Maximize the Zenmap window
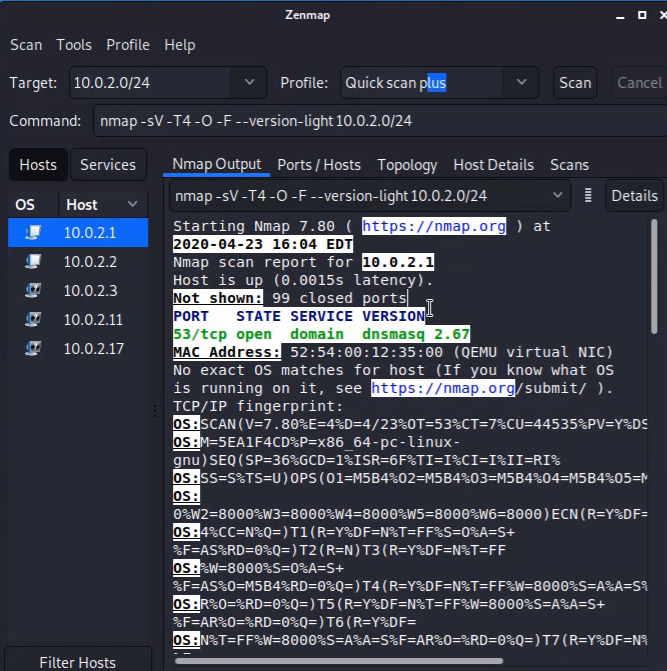Image resolution: width=667 pixels, height=671 pixels. 642,15
